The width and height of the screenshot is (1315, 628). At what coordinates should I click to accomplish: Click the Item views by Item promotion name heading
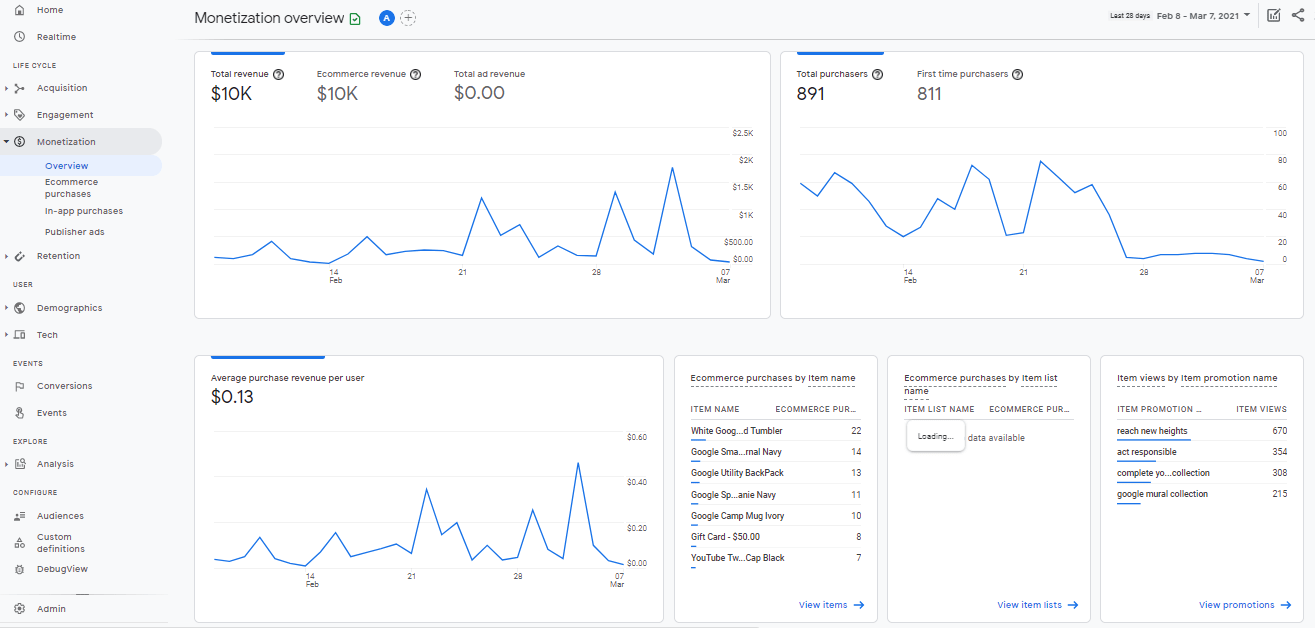click(1197, 379)
